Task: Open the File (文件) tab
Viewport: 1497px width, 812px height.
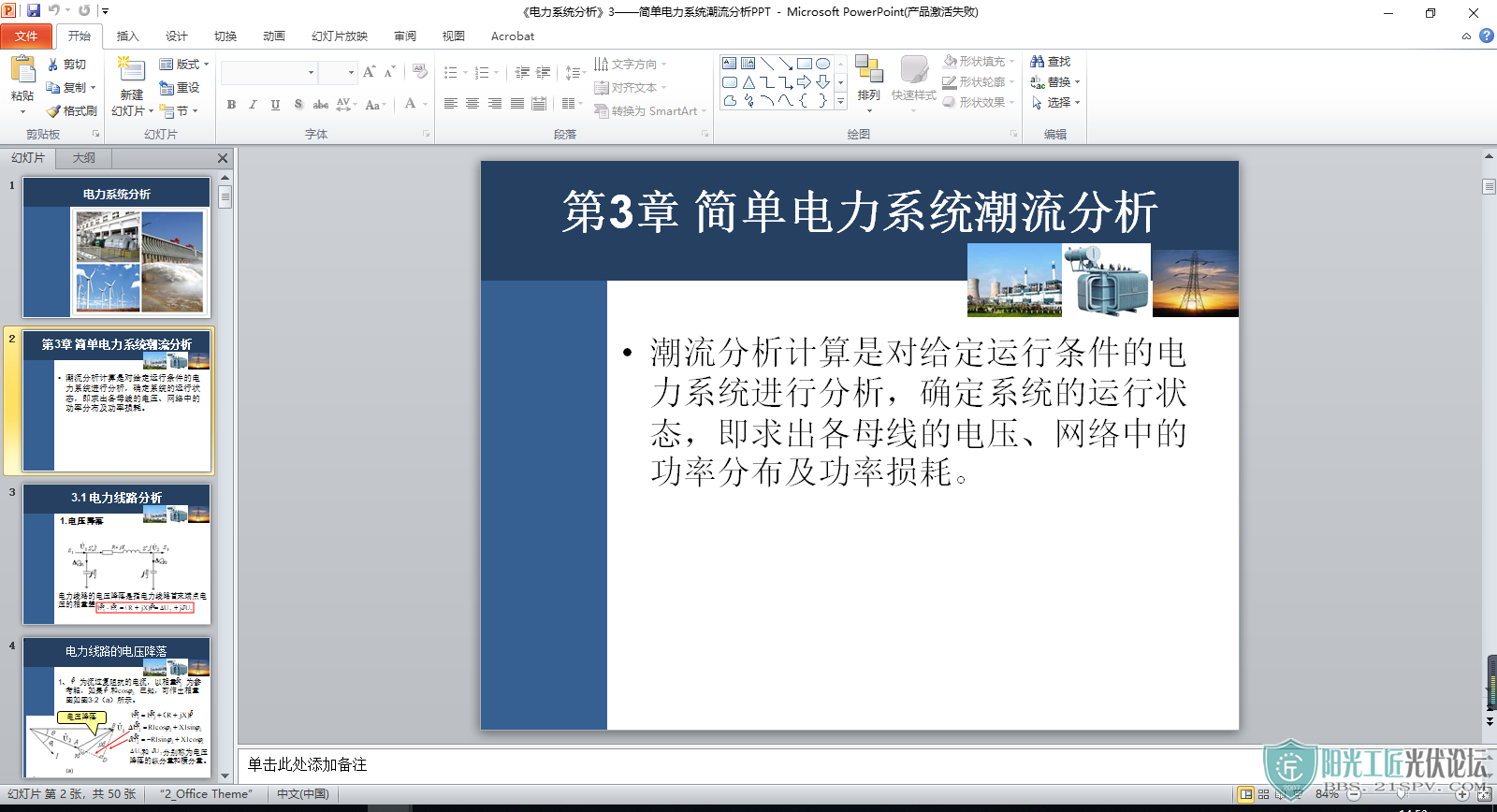Action: [26, 36]
